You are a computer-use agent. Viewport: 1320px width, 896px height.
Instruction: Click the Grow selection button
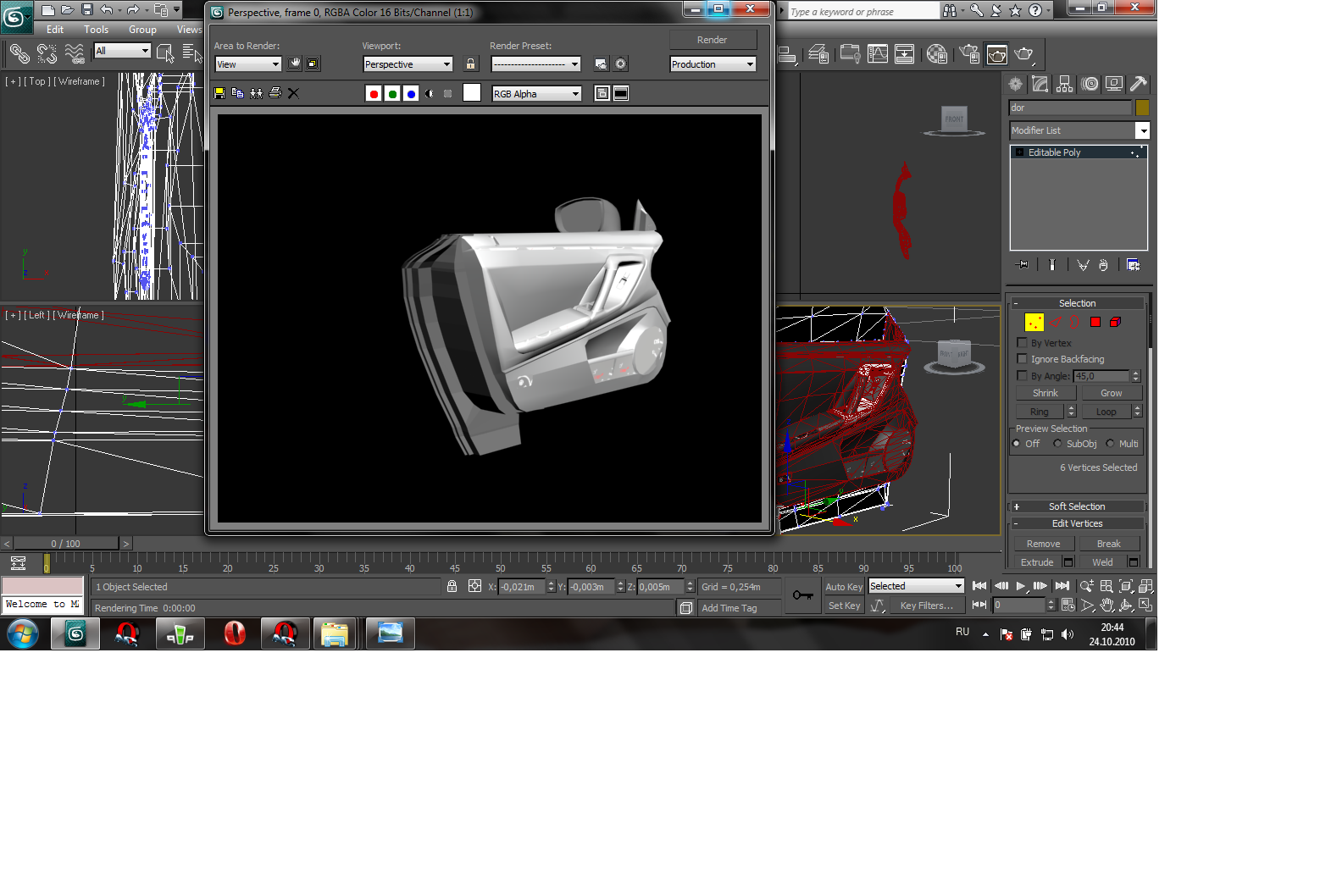coord(1111,393)
